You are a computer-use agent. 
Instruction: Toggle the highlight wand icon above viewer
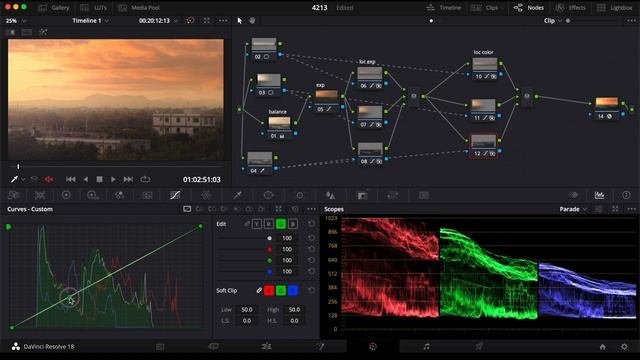(x=43, y=32)
